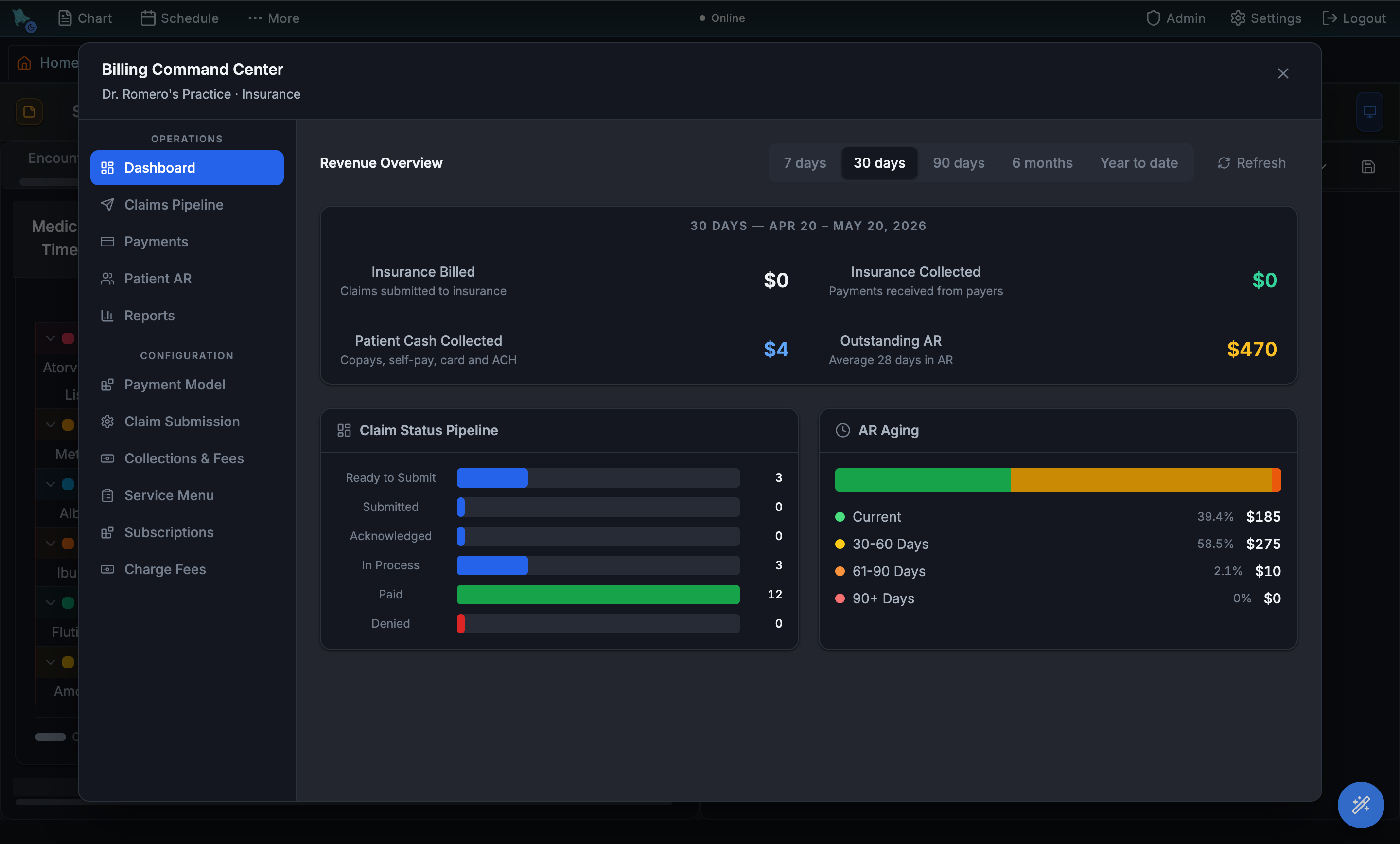This screenshot has width=1400, height=844.
Task: Expand the green medication row chevron
Action: pos(51,603)
